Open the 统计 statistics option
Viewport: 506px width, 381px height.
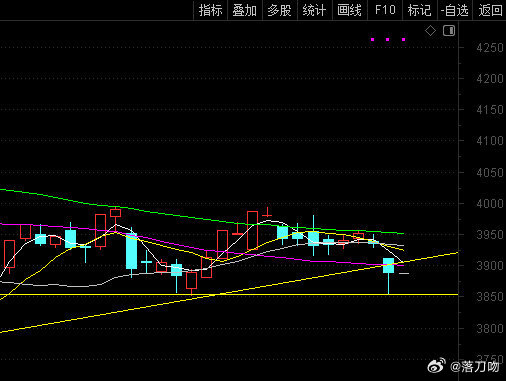point(314,10)
